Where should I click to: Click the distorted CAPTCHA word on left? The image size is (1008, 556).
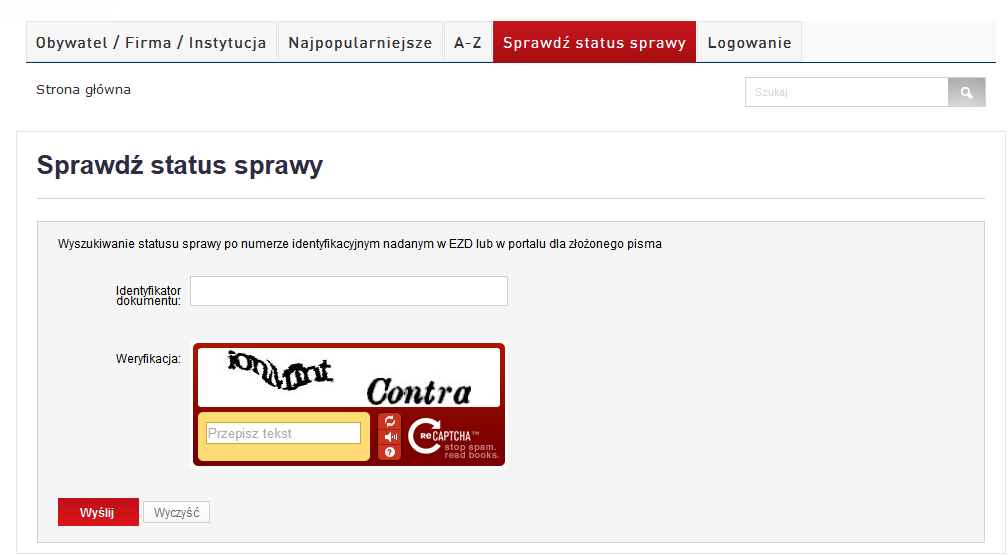tap(280, 371)
